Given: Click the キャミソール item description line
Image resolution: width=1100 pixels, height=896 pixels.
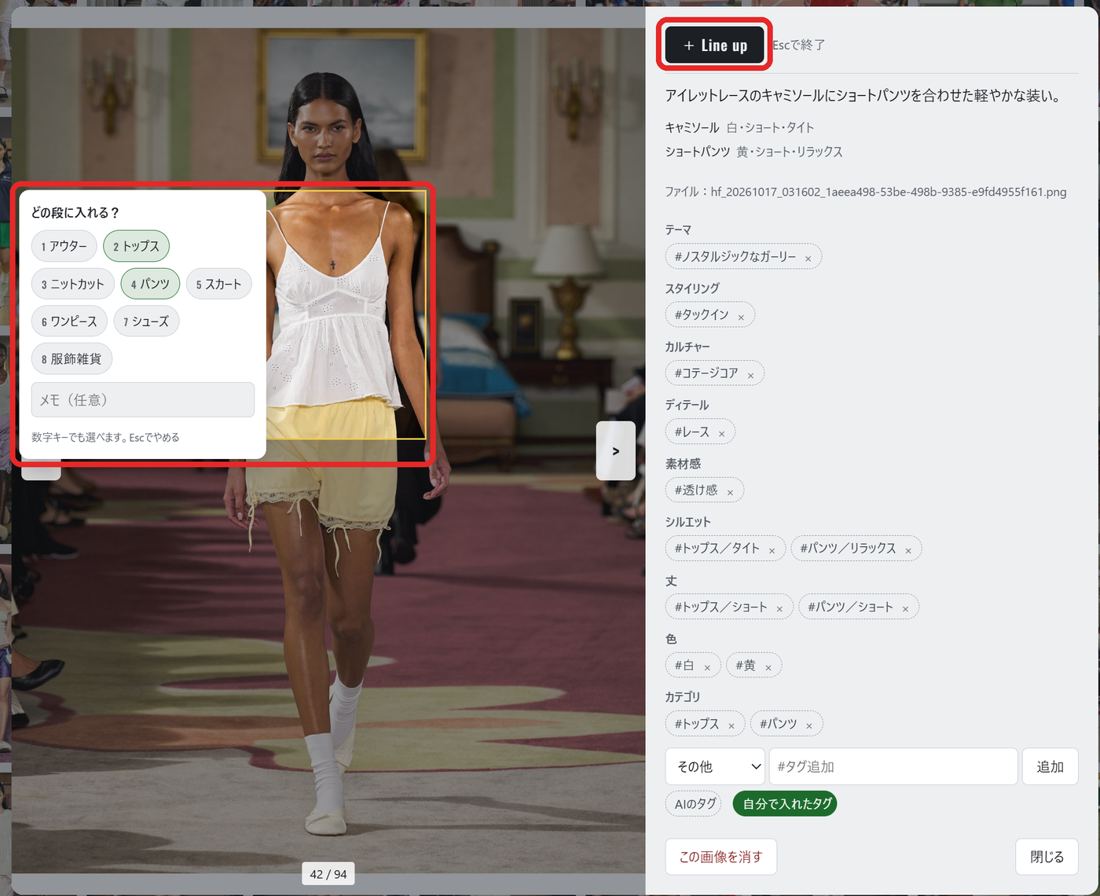Looking at the screenshot, I should click(739, 128).
